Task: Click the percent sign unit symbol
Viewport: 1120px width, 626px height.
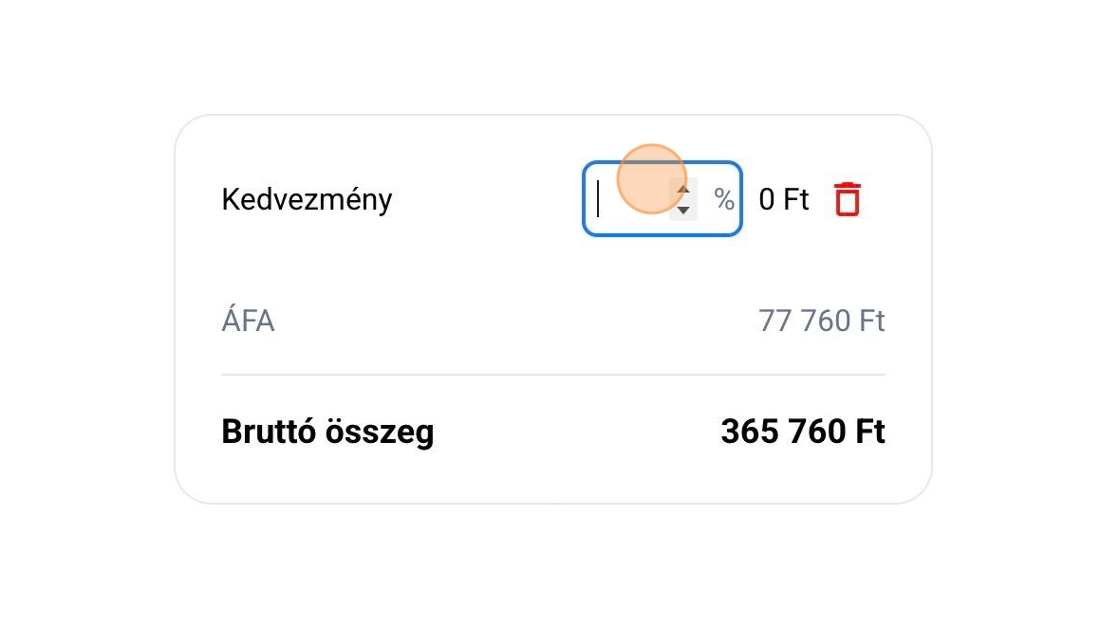Action: click(x=724, y=199)
